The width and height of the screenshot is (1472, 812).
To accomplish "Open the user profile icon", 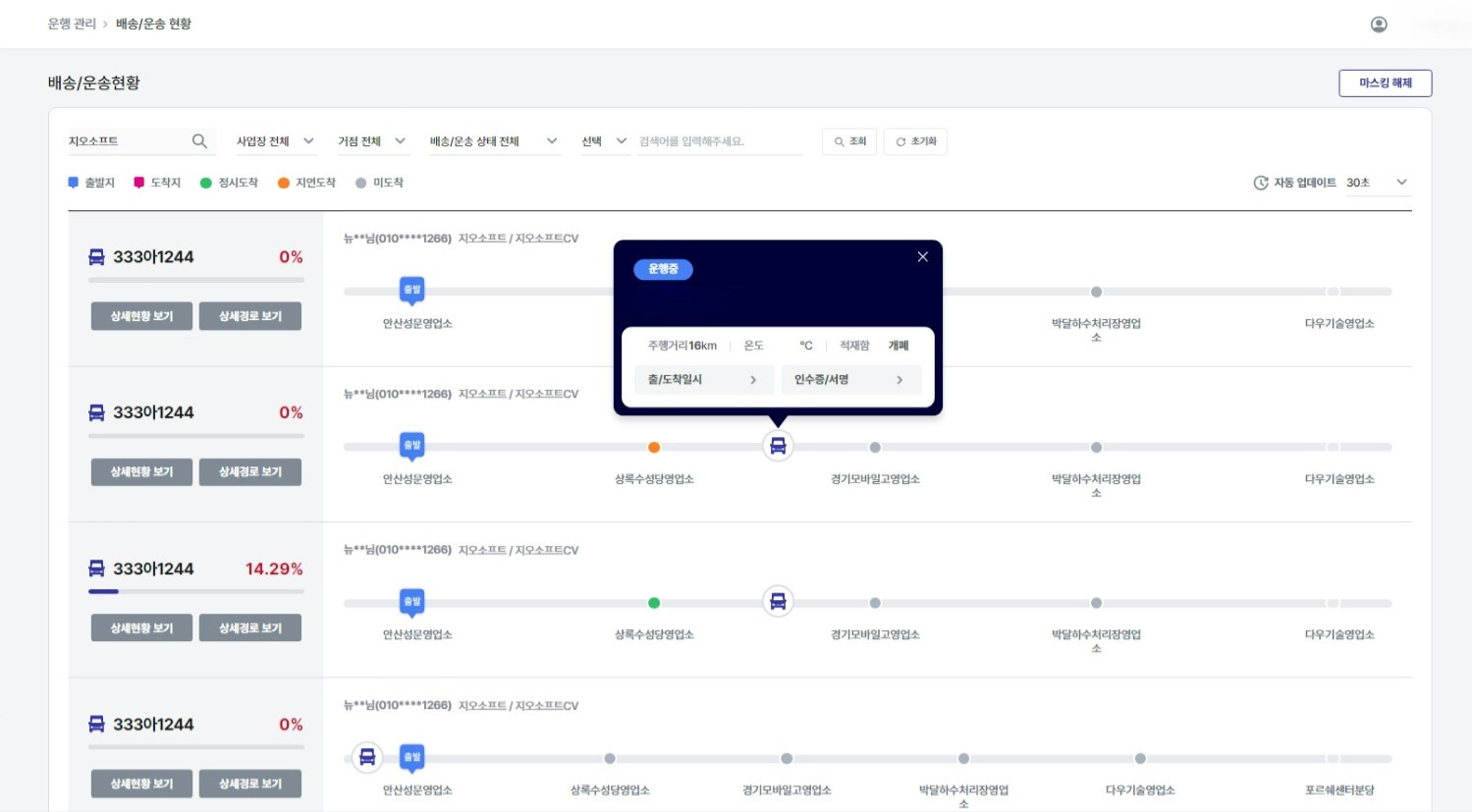I will coord(1379,25).
